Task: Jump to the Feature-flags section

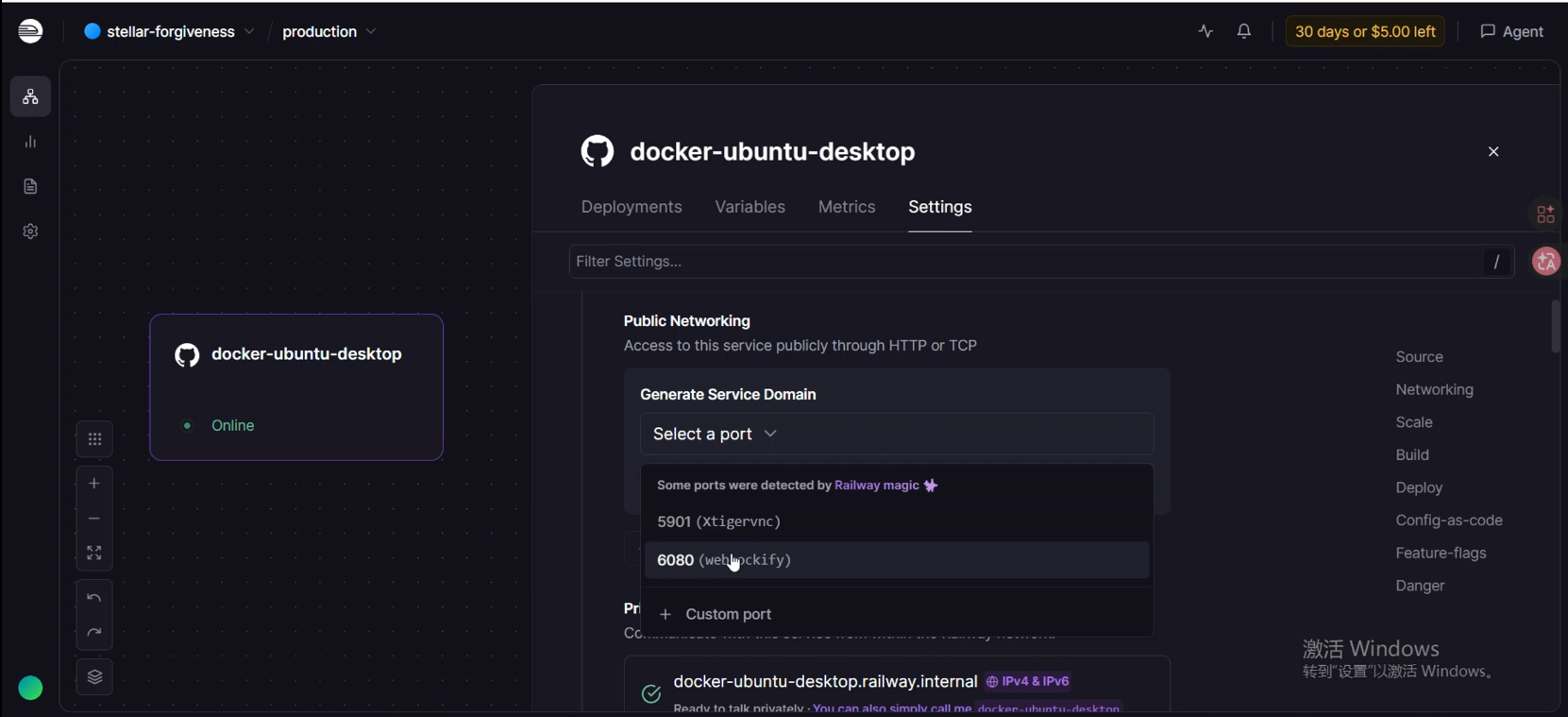Action: pyautogui.click(x=1442, y=553)
